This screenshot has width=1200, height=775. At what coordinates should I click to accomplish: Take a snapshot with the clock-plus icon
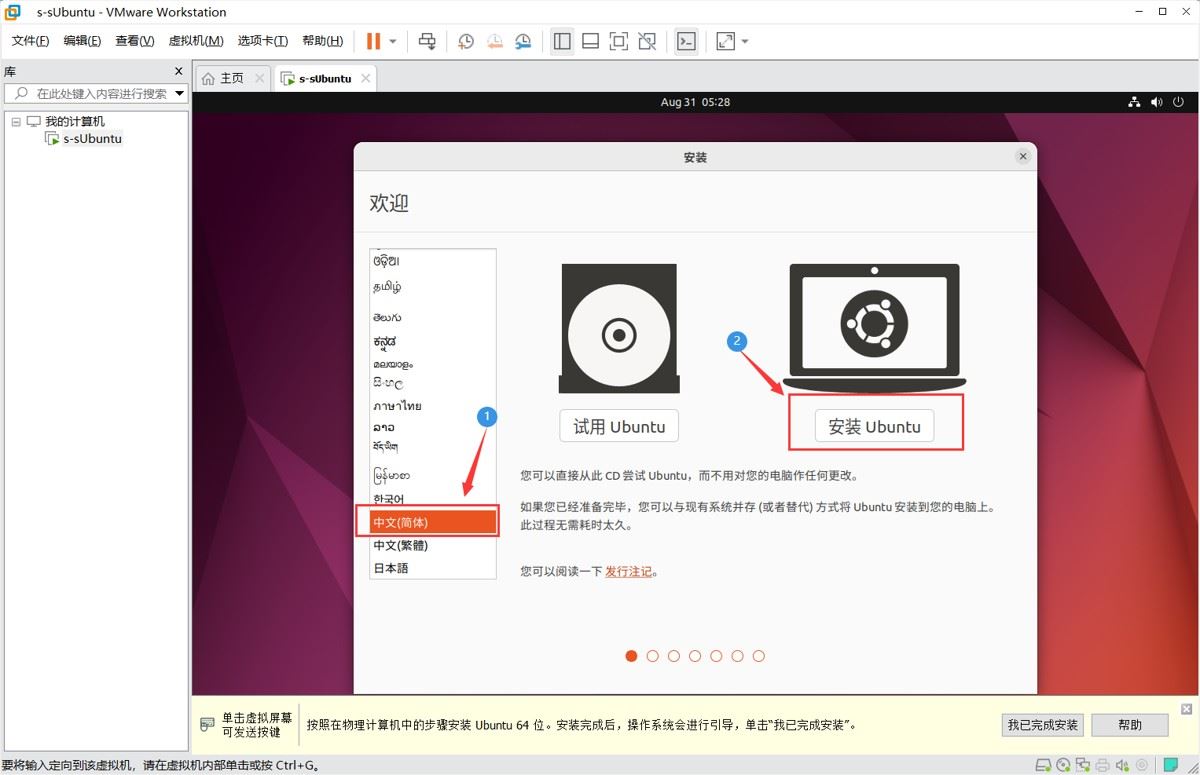point(466,41)
